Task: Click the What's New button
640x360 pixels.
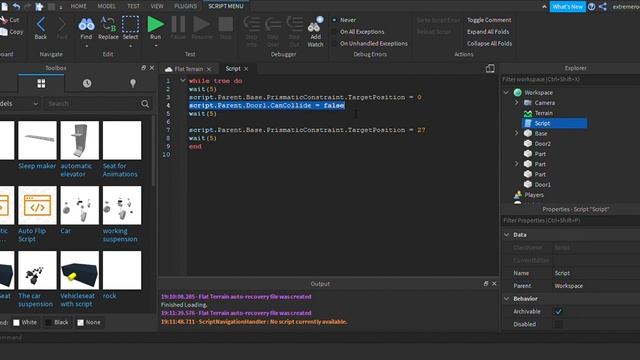Action: (x=567, y=7)
